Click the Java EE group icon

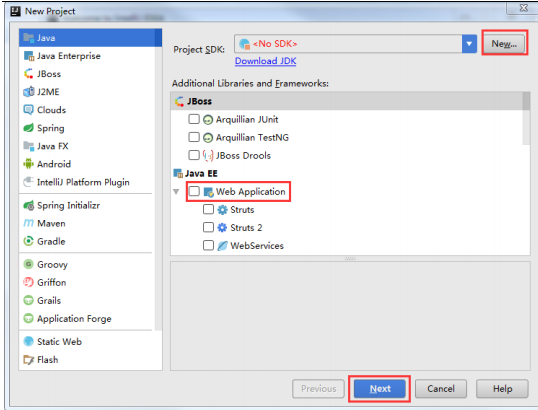coord(178,174)
